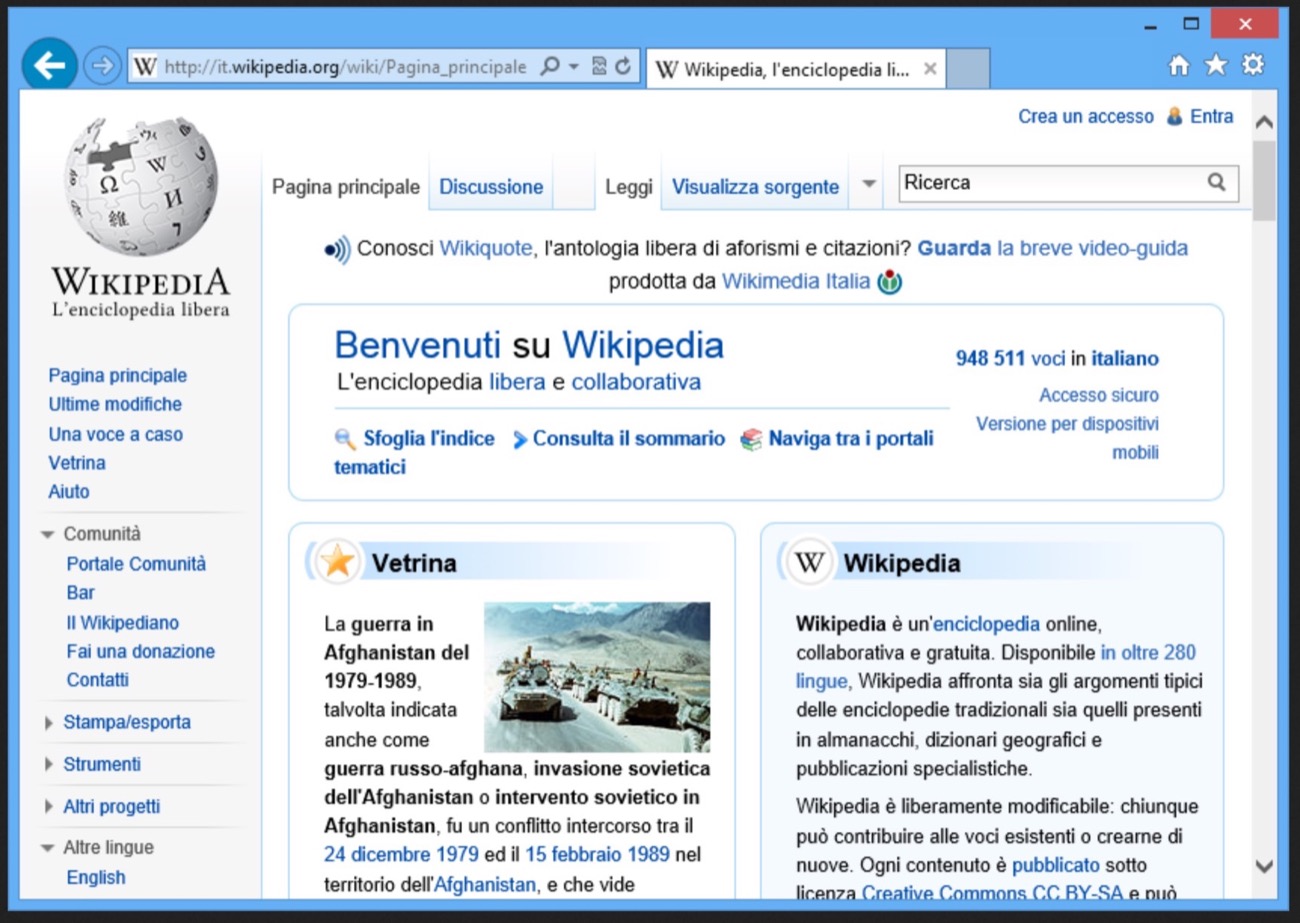Collapse the Comunità sidebar section

47,535
